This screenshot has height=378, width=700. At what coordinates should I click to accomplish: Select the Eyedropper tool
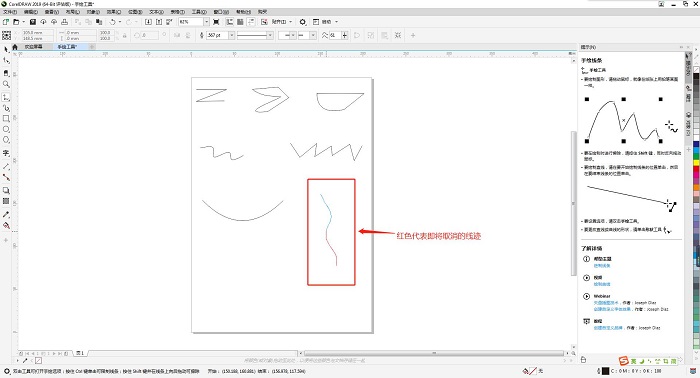[6, 215]
